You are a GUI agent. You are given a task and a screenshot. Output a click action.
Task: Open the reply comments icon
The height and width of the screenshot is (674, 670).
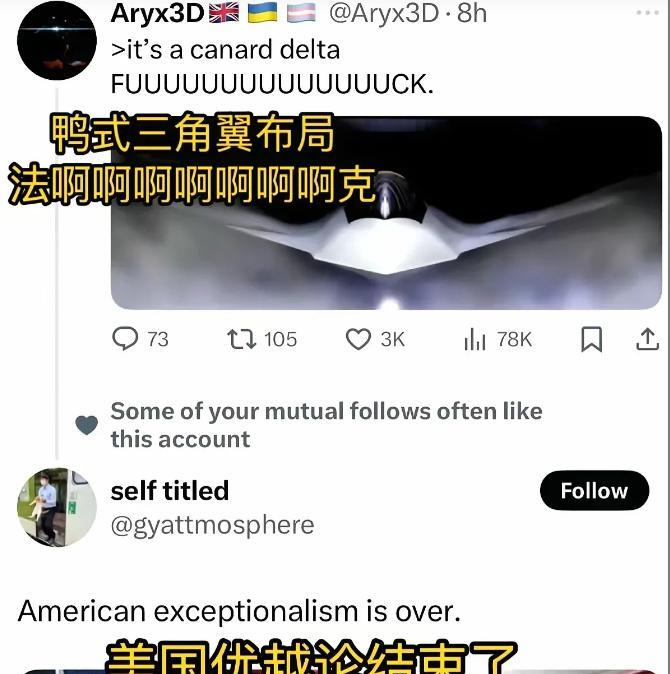[125, 339]
